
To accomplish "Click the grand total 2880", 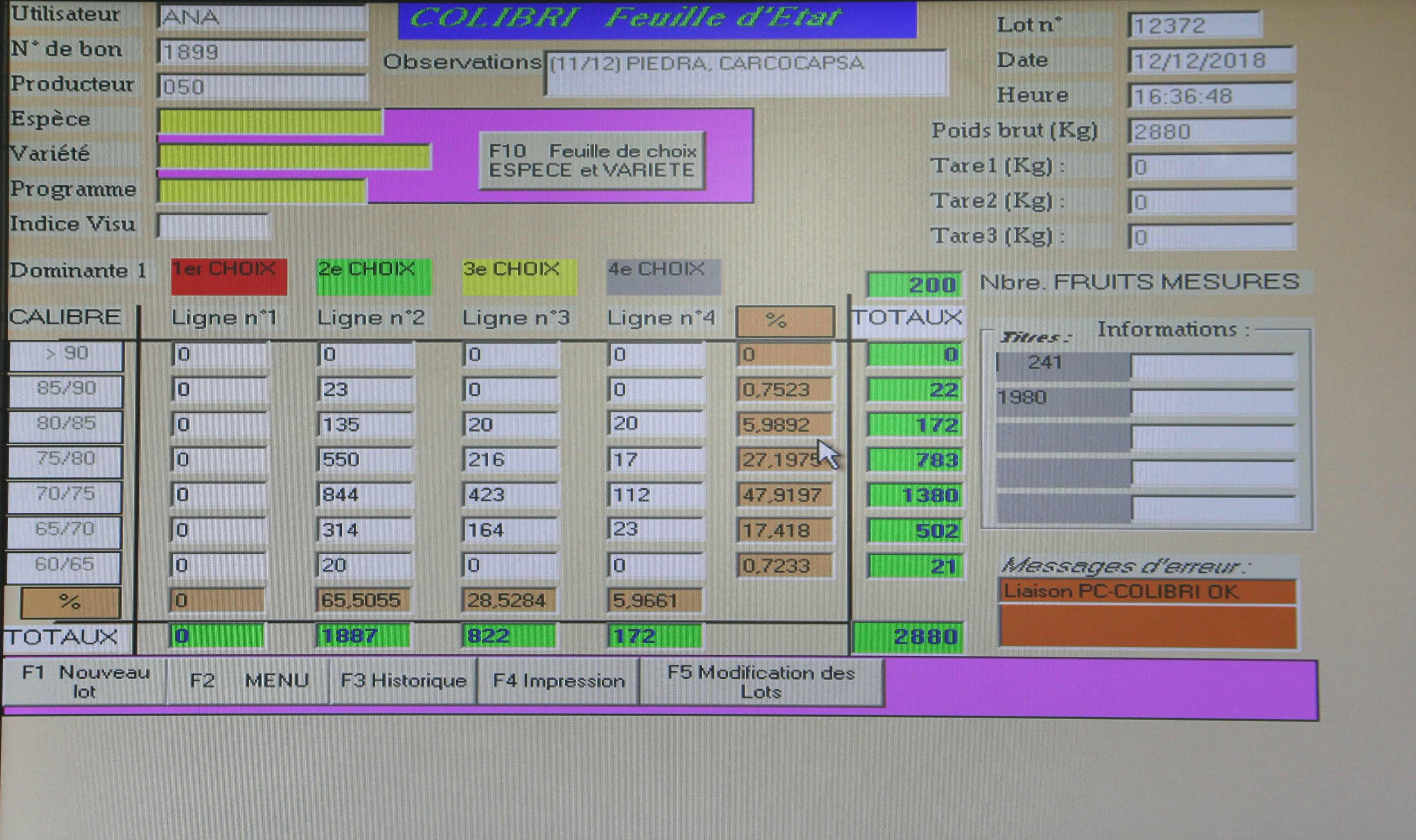I will tap(908, 637).
